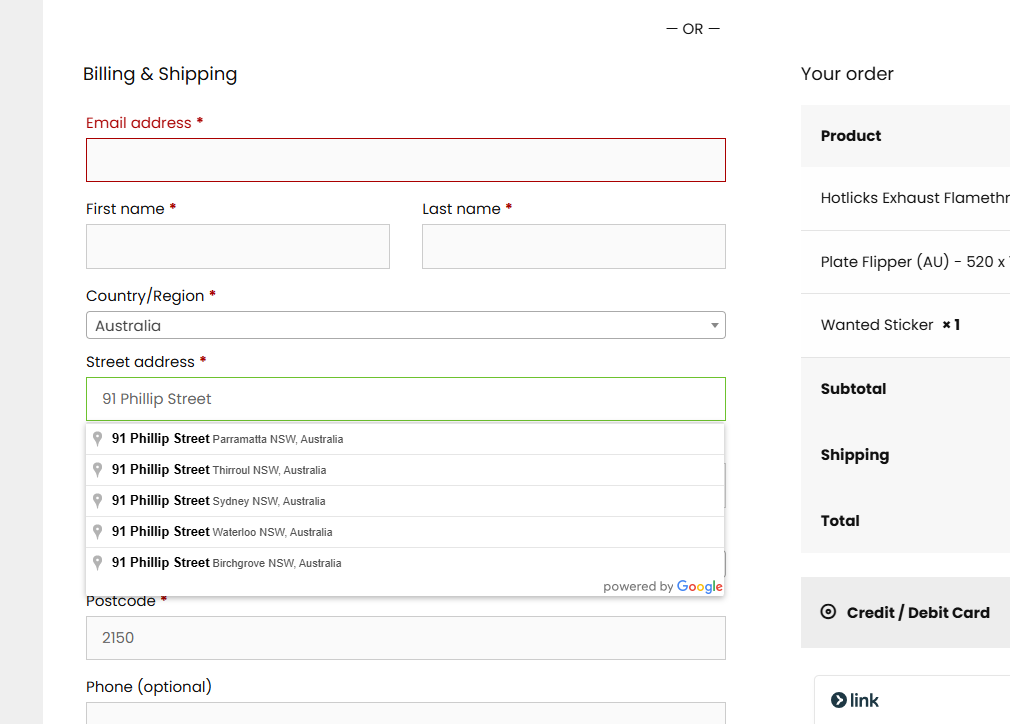Screen dimensions: 1010x724
Task: Select the Credit / Debit Card radio button
Action: point(828,612)
